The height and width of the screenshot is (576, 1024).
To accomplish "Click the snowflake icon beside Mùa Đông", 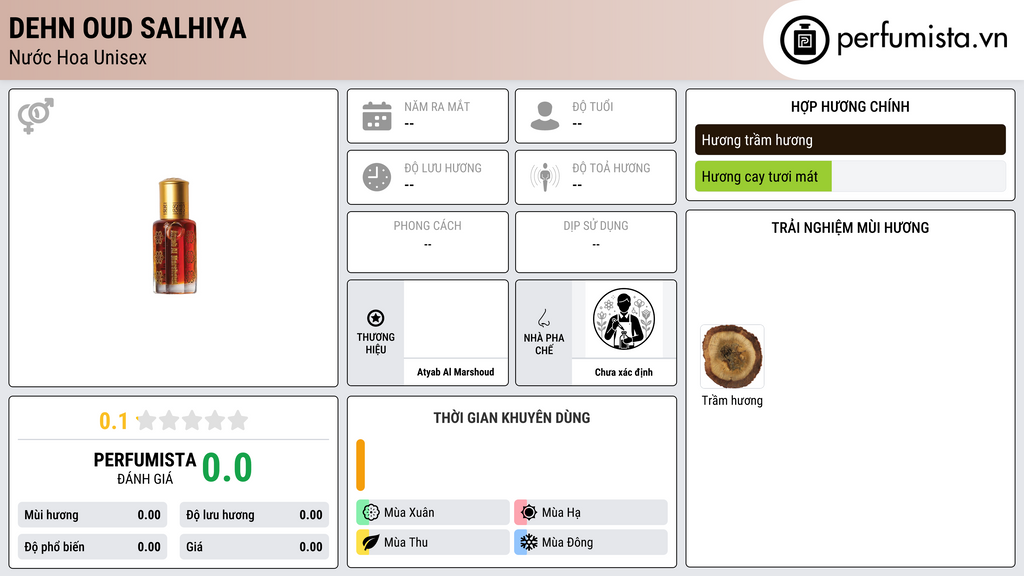I will click(528, 542).
